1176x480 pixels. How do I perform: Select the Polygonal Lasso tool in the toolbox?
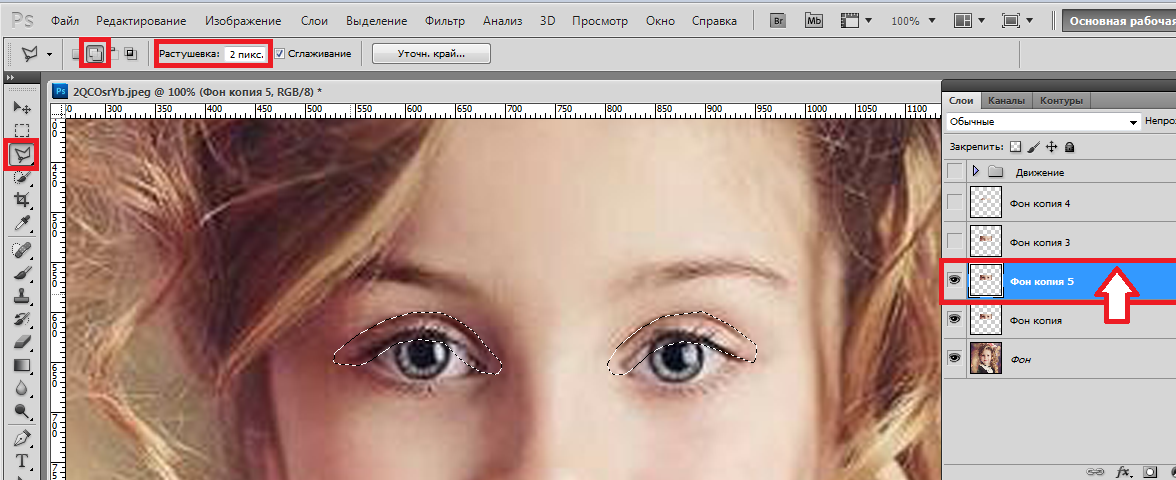point(22,154)
